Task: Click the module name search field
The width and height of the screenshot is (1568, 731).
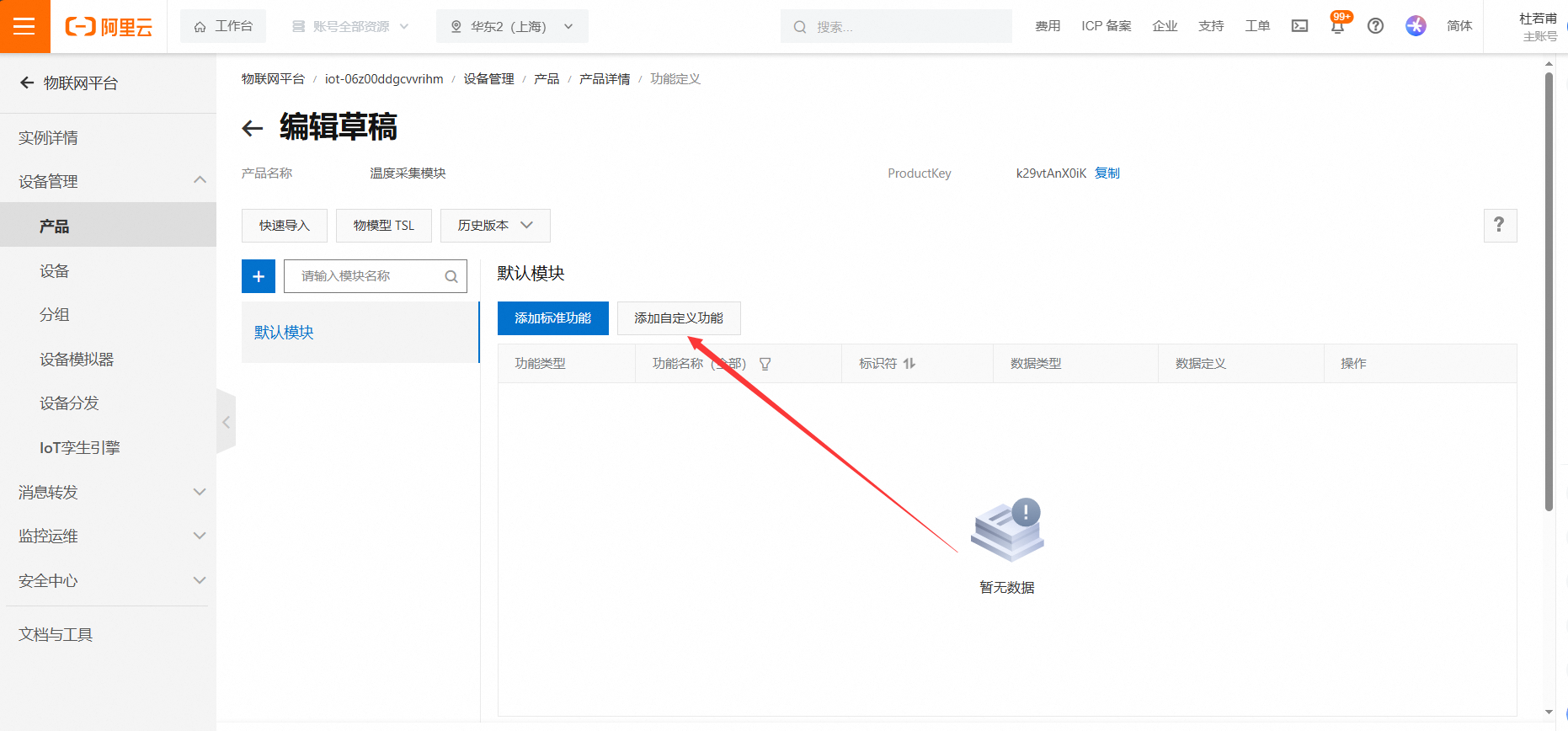Action: (x=366, y=276)
